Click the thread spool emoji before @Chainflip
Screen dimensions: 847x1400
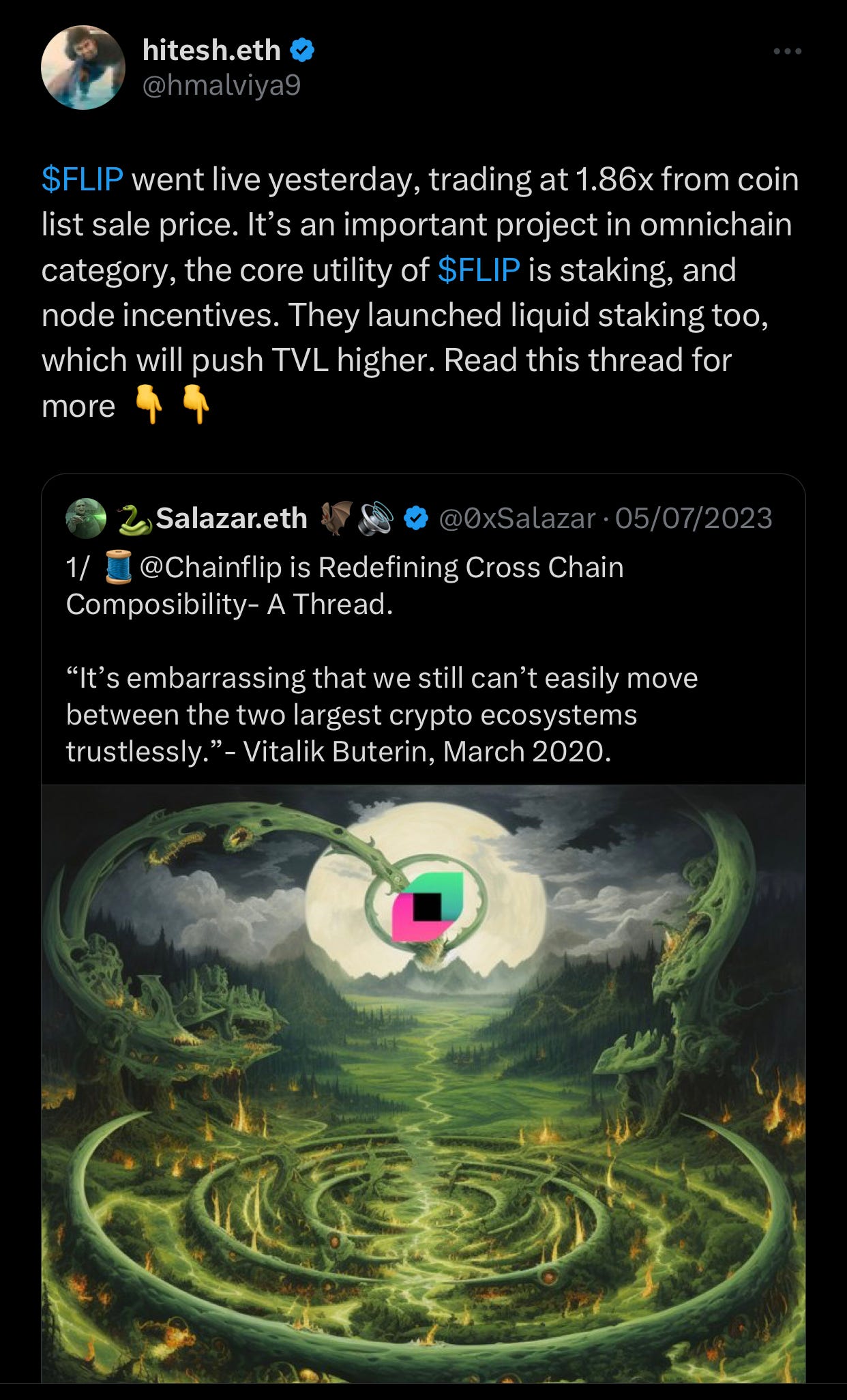tap(119, 567)
